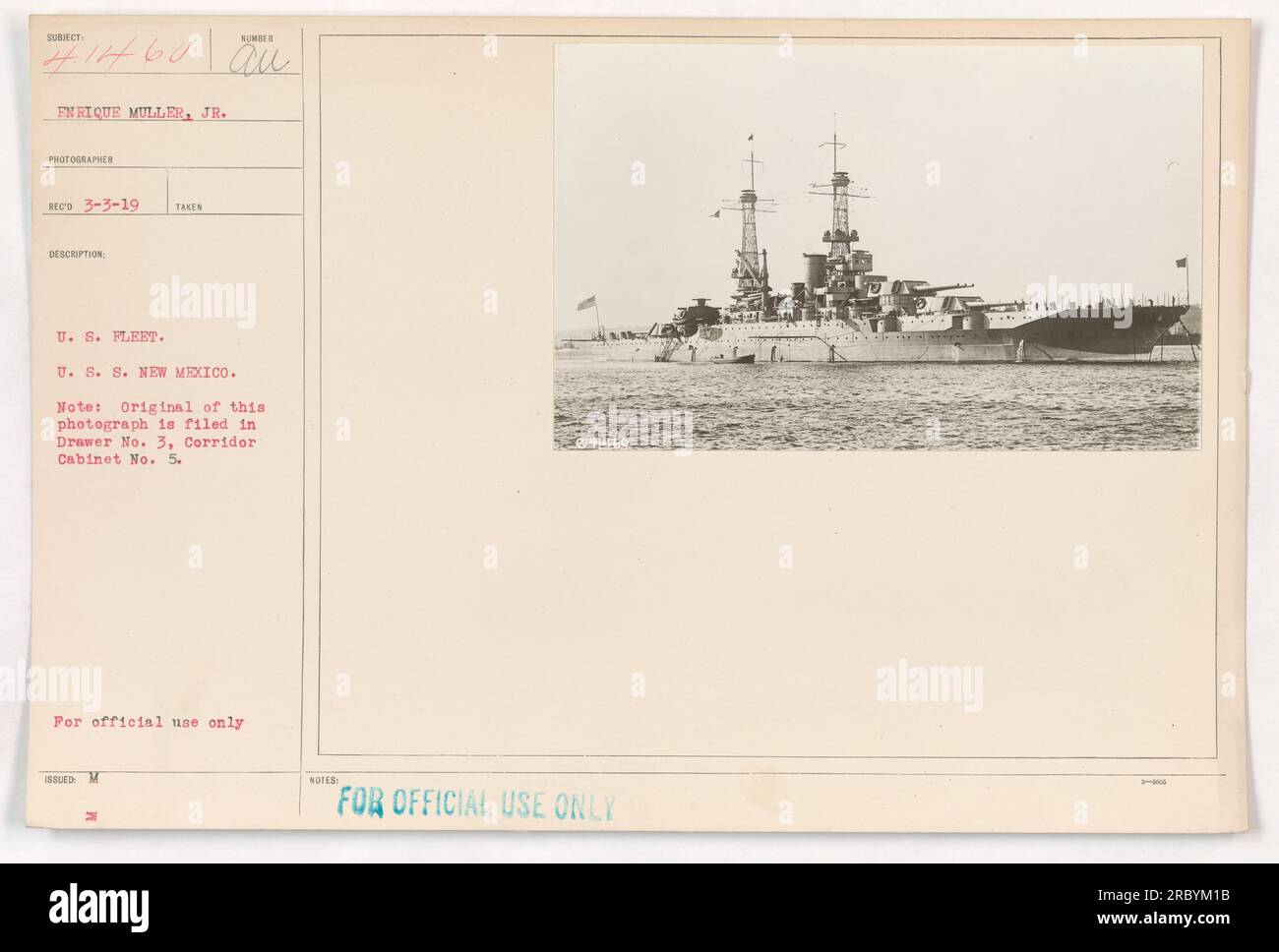
Task: Click the 'TAKEN' field label
Action: (x=188, y=208)
